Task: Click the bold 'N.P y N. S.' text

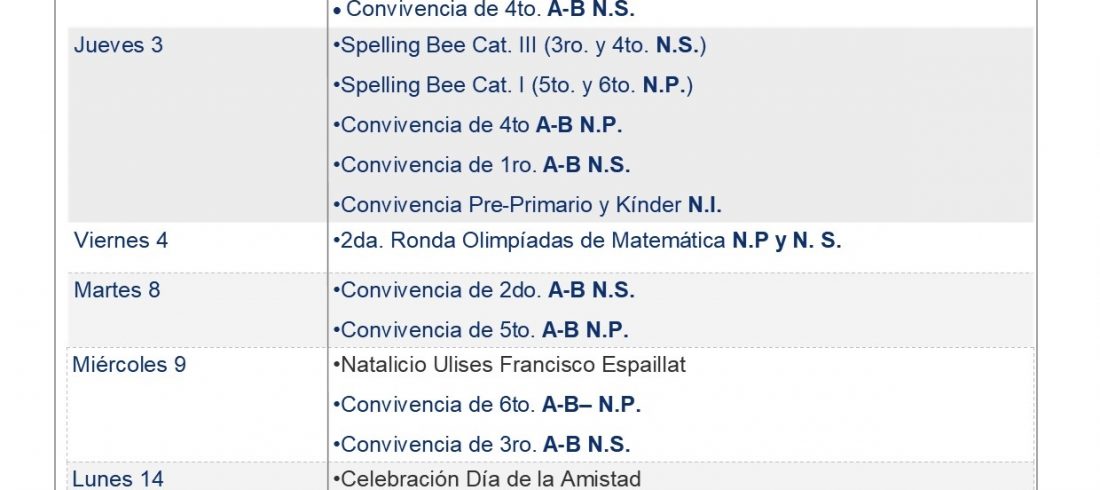Action: point(786,241)
